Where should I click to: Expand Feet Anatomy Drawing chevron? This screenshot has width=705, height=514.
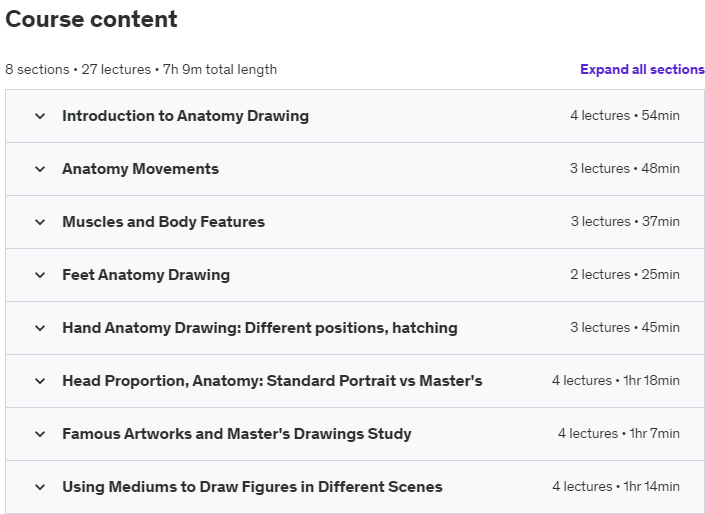pyautogui.click(x=40, y=275)
